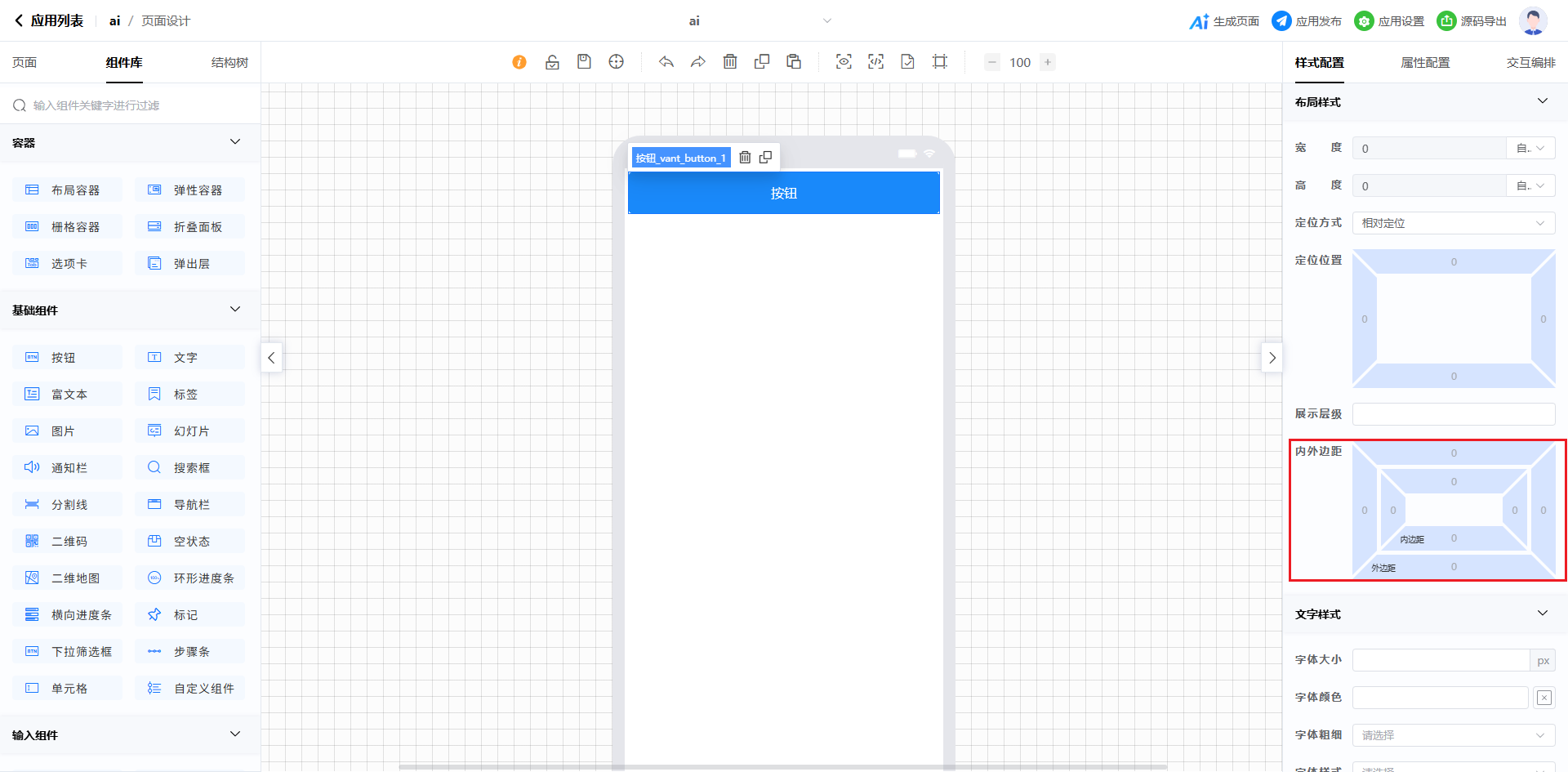Click the 源码导出 button

coord(1472,21)
